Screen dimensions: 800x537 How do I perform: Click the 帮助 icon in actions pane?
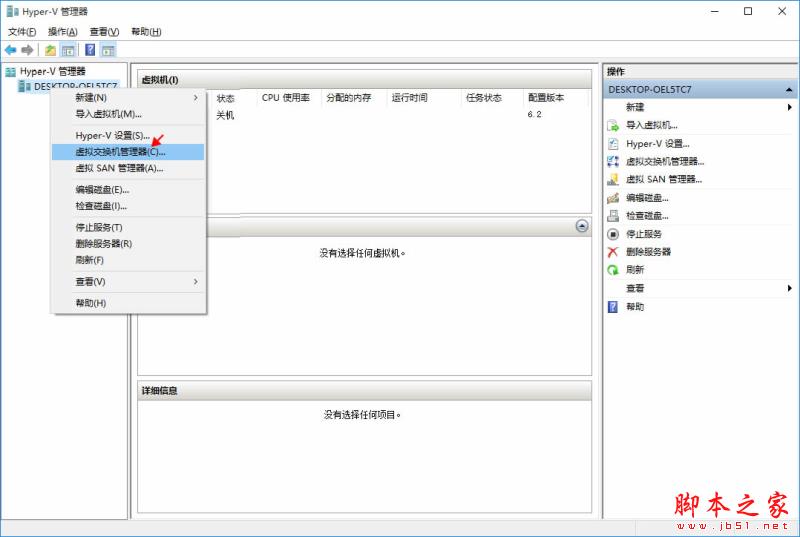(x=613, y=306)
